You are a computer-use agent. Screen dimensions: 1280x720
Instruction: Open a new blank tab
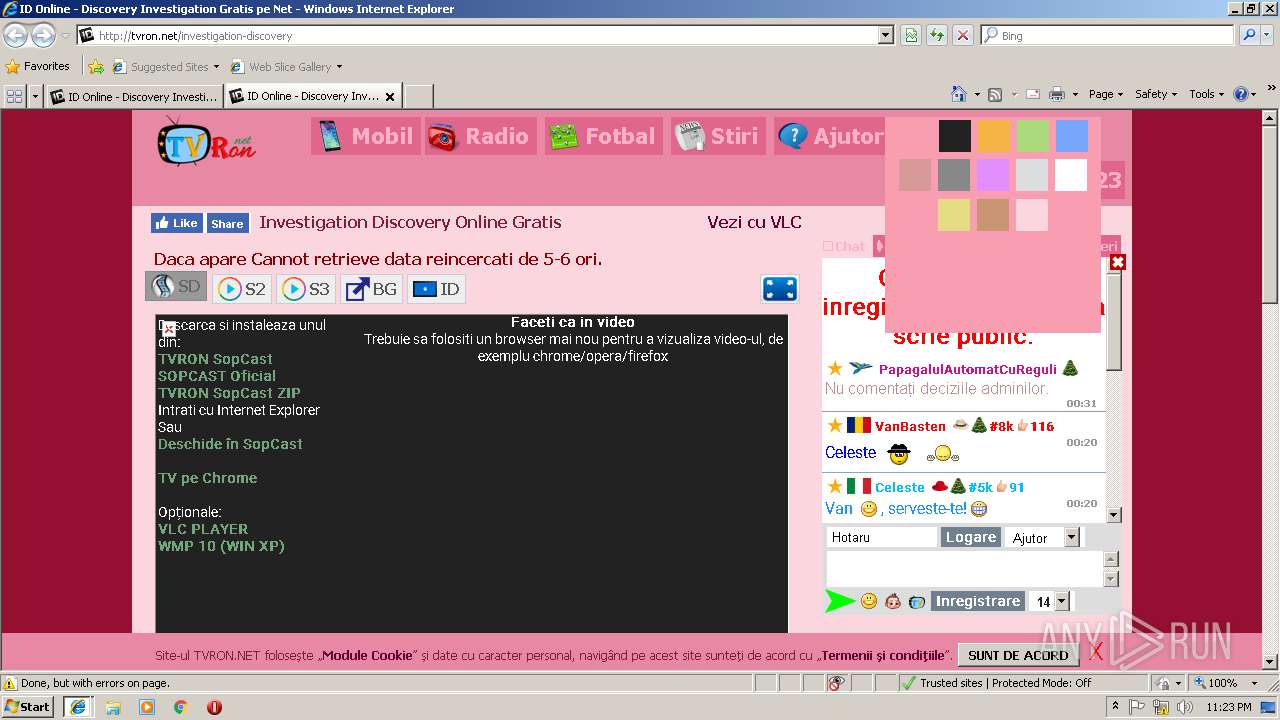[x=418, y=97]
